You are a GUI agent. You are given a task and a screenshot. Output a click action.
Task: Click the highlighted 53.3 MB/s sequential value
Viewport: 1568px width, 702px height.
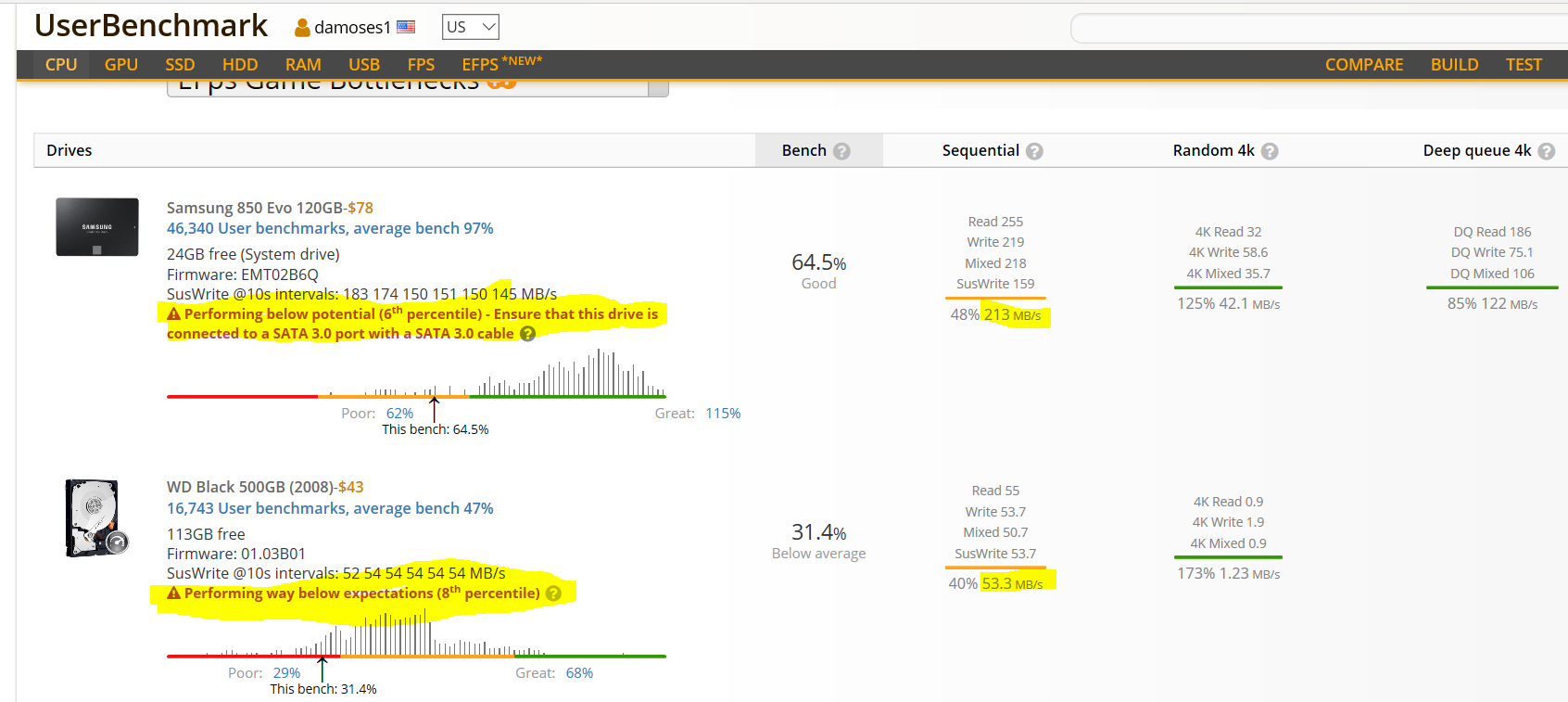[x=1012, y=584]
